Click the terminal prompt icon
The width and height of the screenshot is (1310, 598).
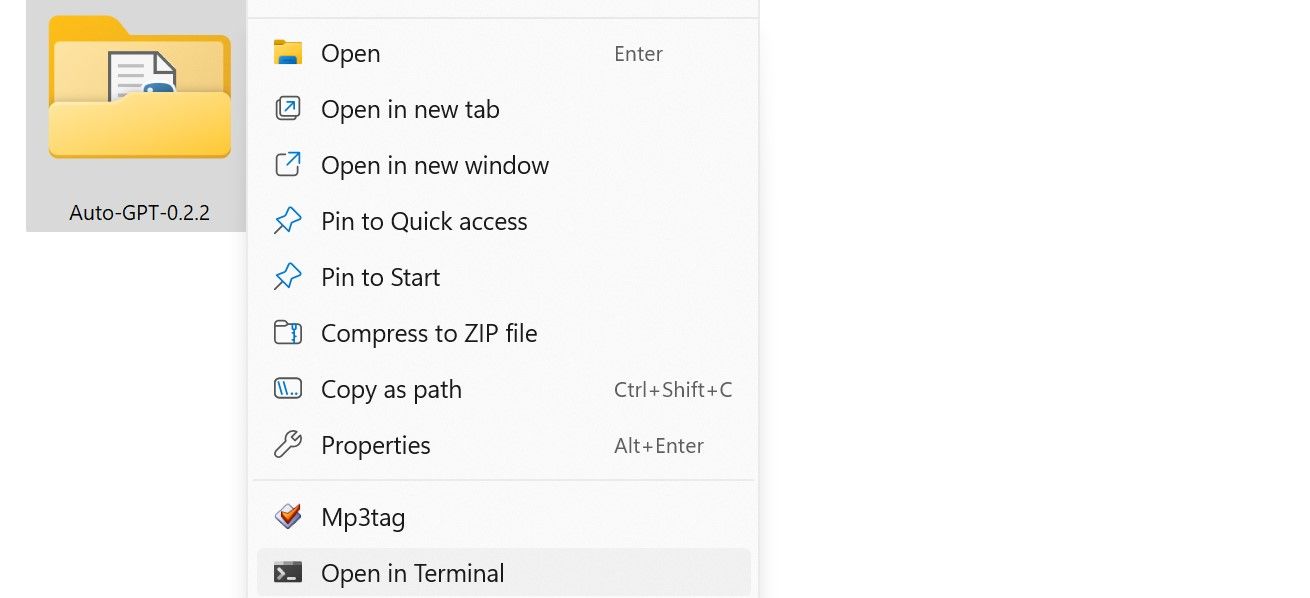tap(288, 573)
